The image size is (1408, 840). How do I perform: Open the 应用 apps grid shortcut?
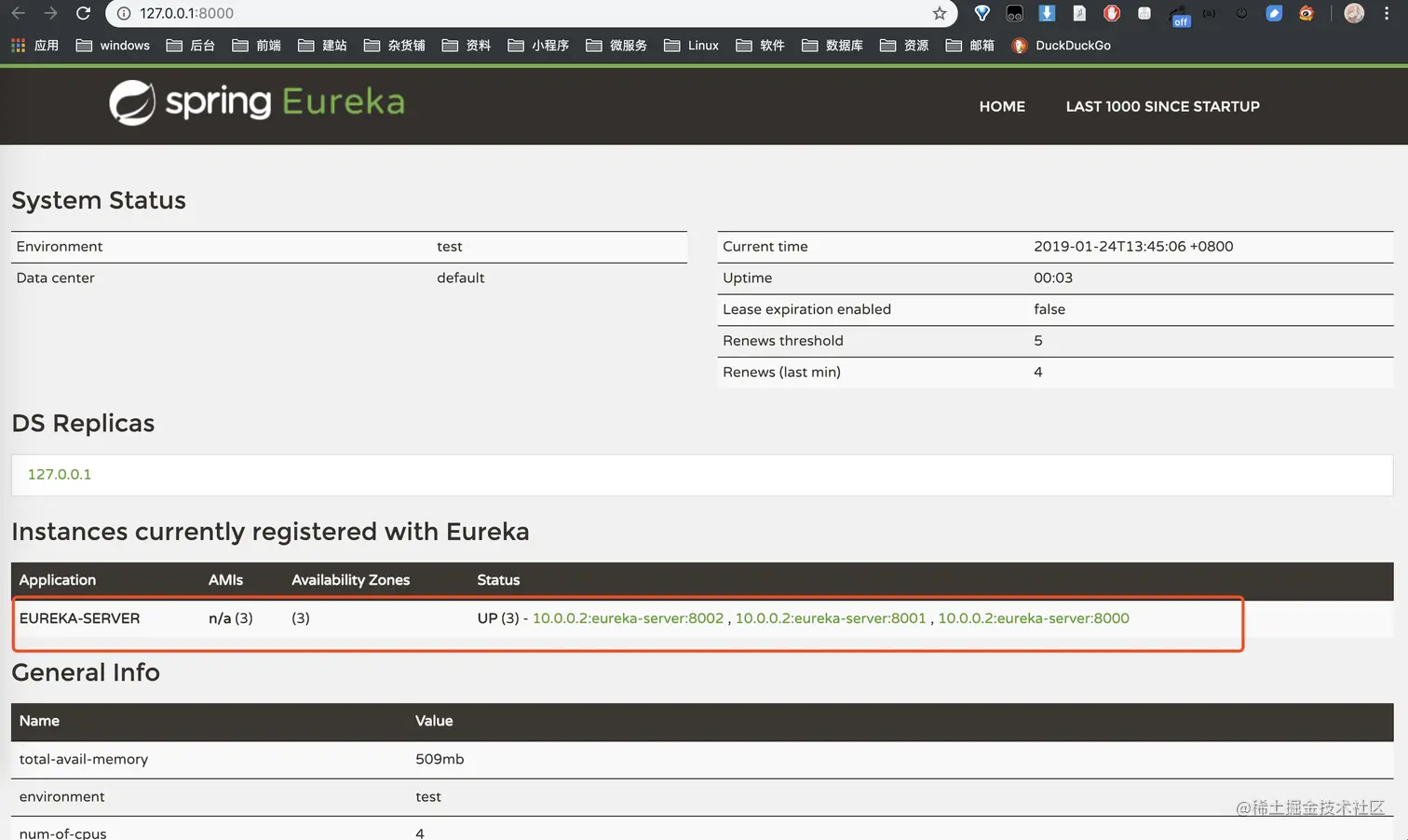34,45
